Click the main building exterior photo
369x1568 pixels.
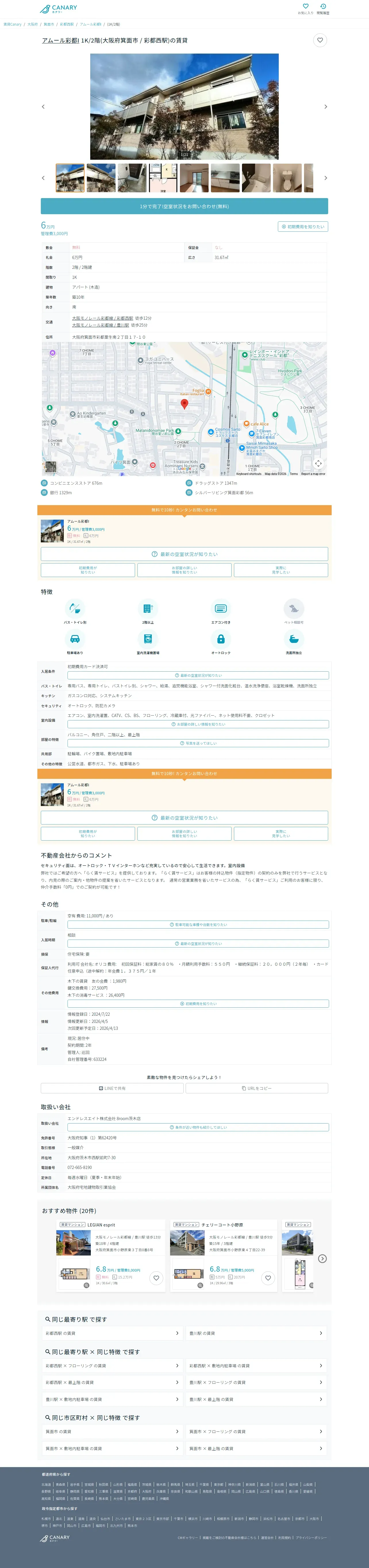[184, 107]
